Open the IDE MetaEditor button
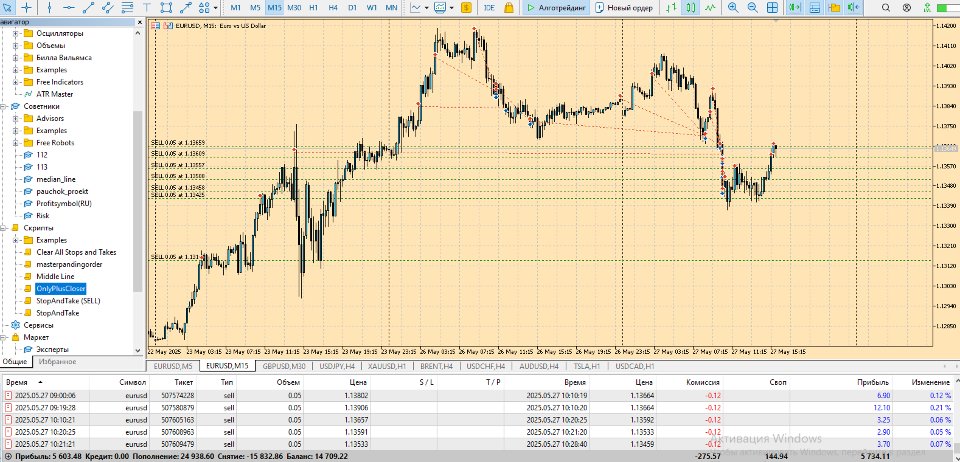The width and height of the screenshot is (960, 462). click(489, 7)
